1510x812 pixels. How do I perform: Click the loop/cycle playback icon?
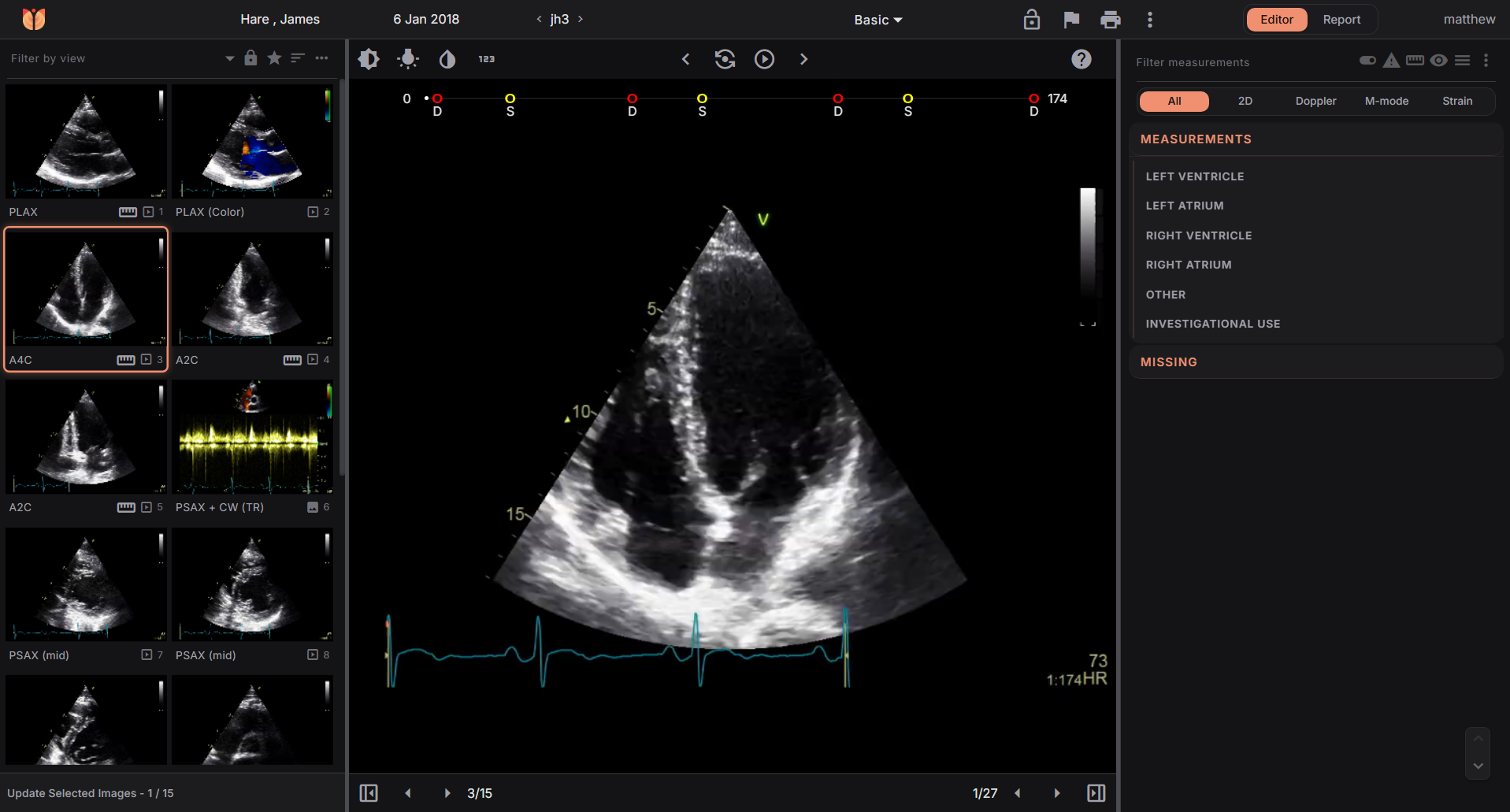point(725,58)
